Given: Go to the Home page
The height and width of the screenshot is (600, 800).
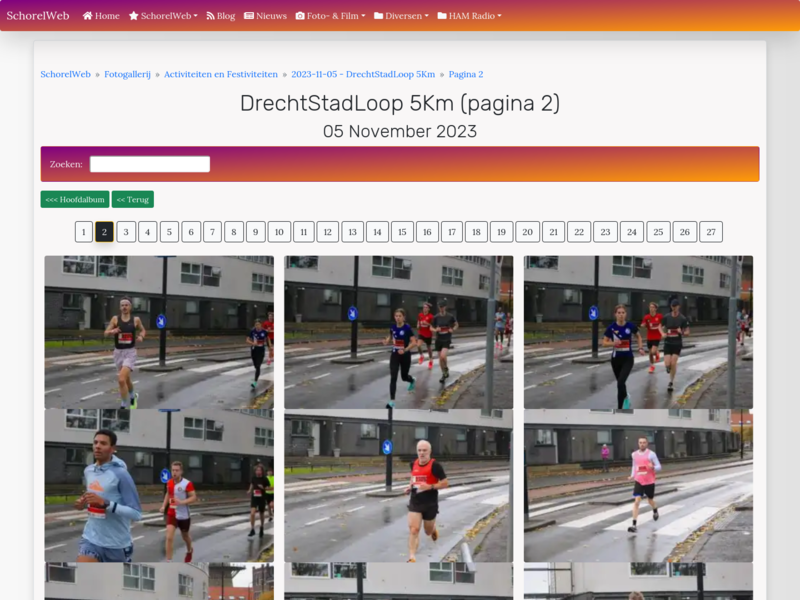Looking at the screenshot, I should click(101, 16).
